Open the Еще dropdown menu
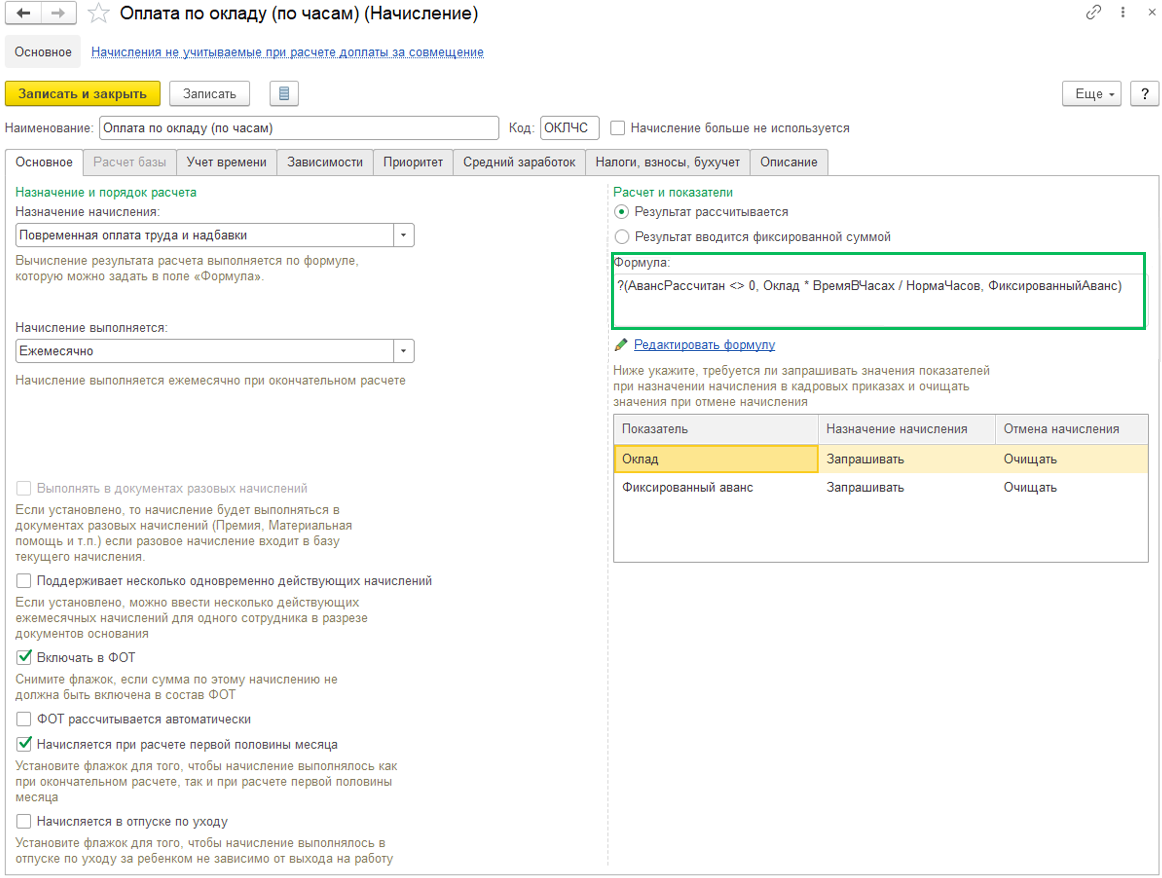The image size is (1162, 878). (x=1091, y=93)
